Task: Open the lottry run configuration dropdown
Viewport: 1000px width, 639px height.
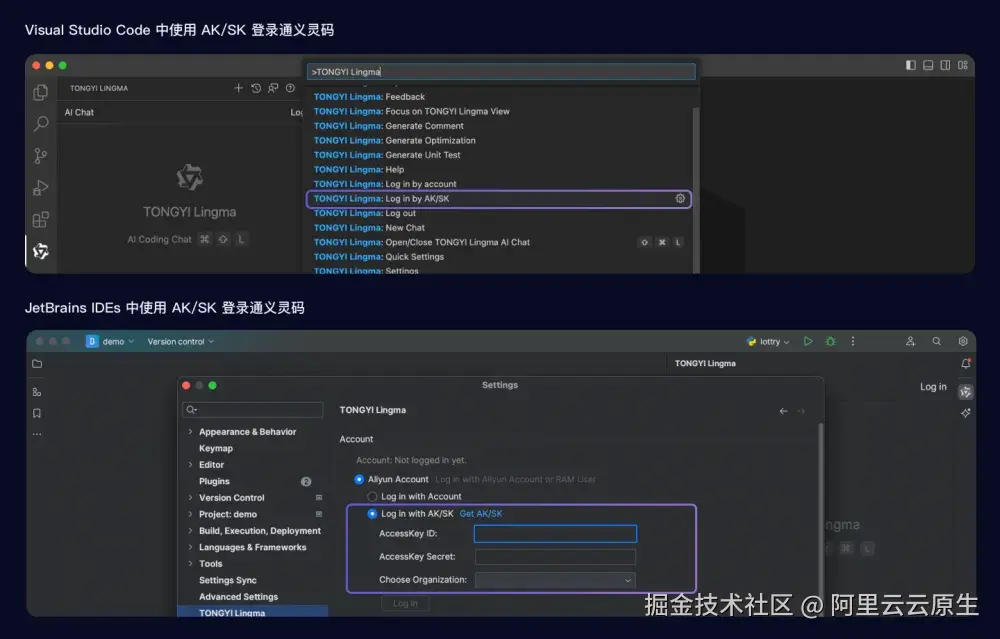Action: (768, 341)
